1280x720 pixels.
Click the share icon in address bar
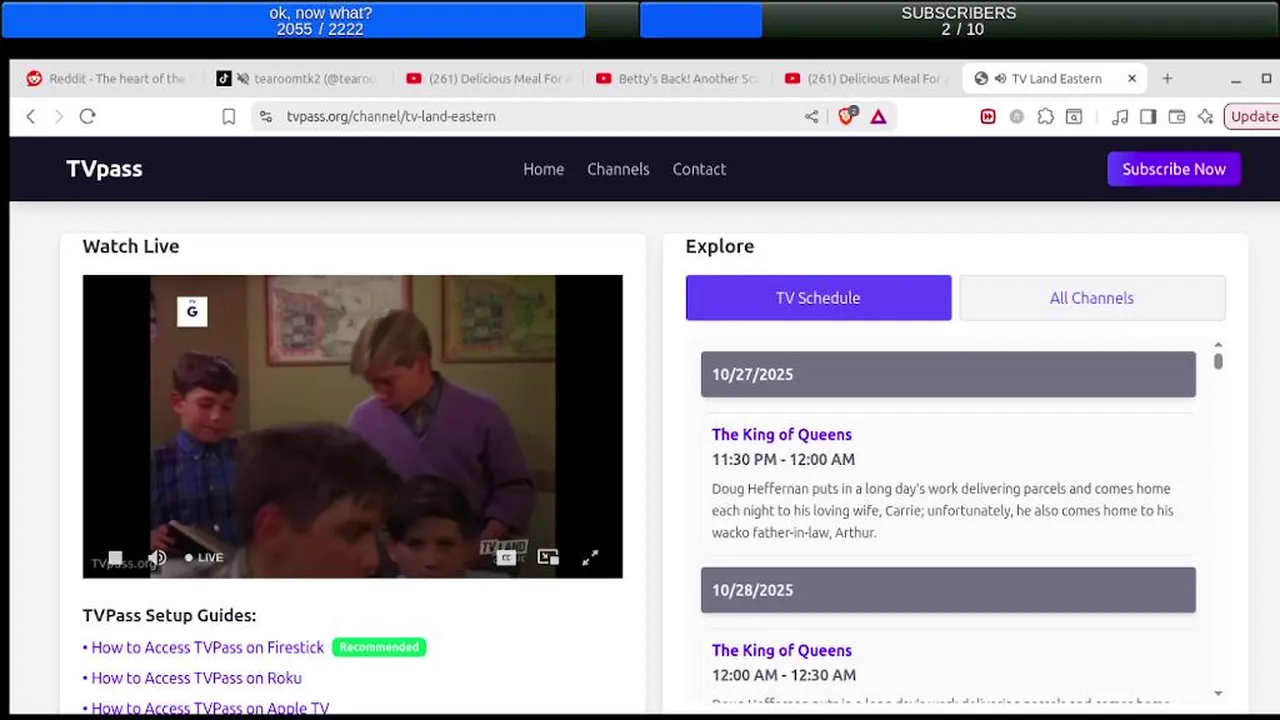point(811,117)
